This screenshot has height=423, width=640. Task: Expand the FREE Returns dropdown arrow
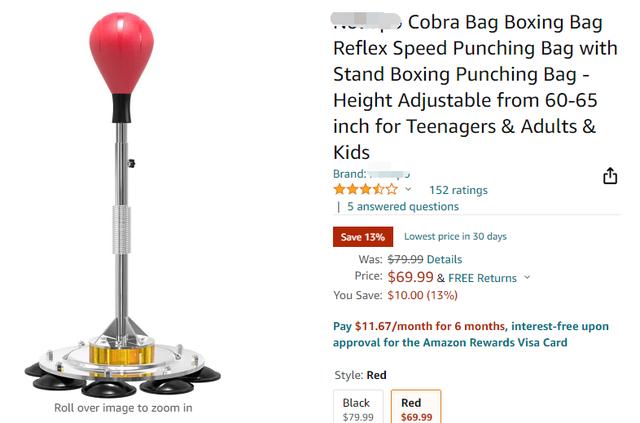[527, 277]
